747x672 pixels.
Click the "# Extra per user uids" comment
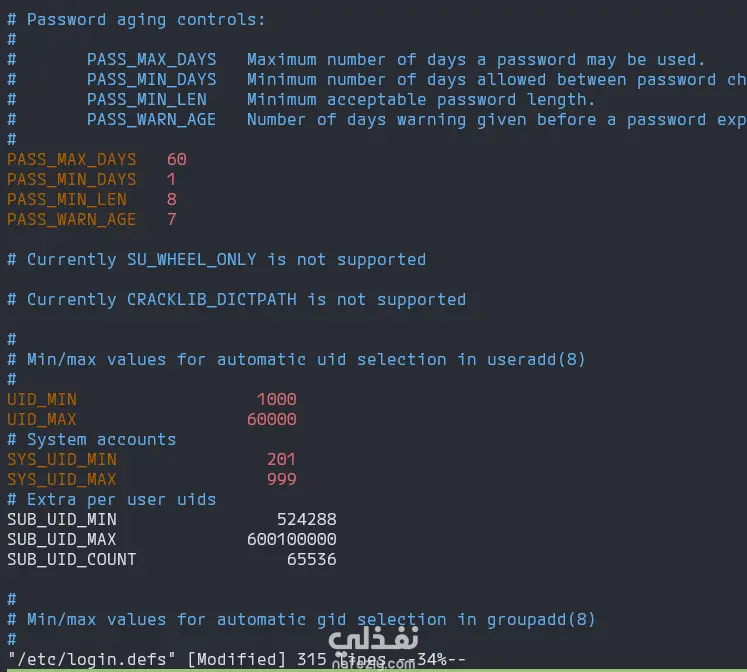point(111,499)
